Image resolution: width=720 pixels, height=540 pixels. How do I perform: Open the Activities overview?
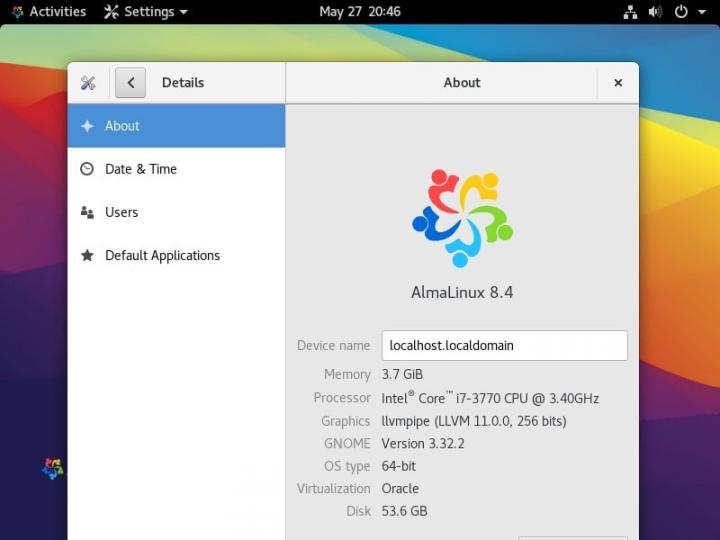click(48, 12)
